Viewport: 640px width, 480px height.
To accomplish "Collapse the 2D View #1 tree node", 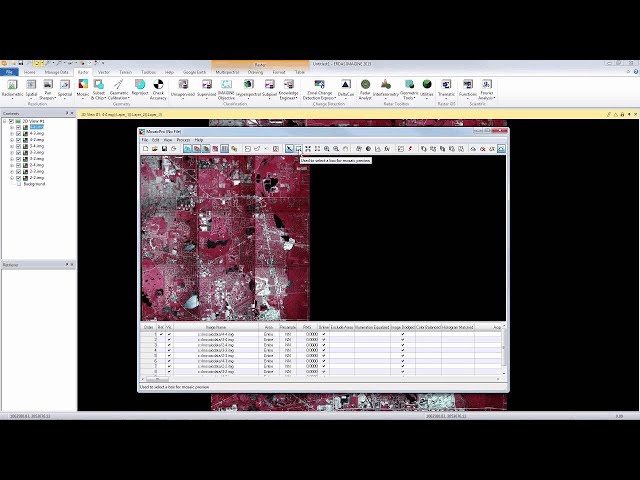I will coord(5,121).
